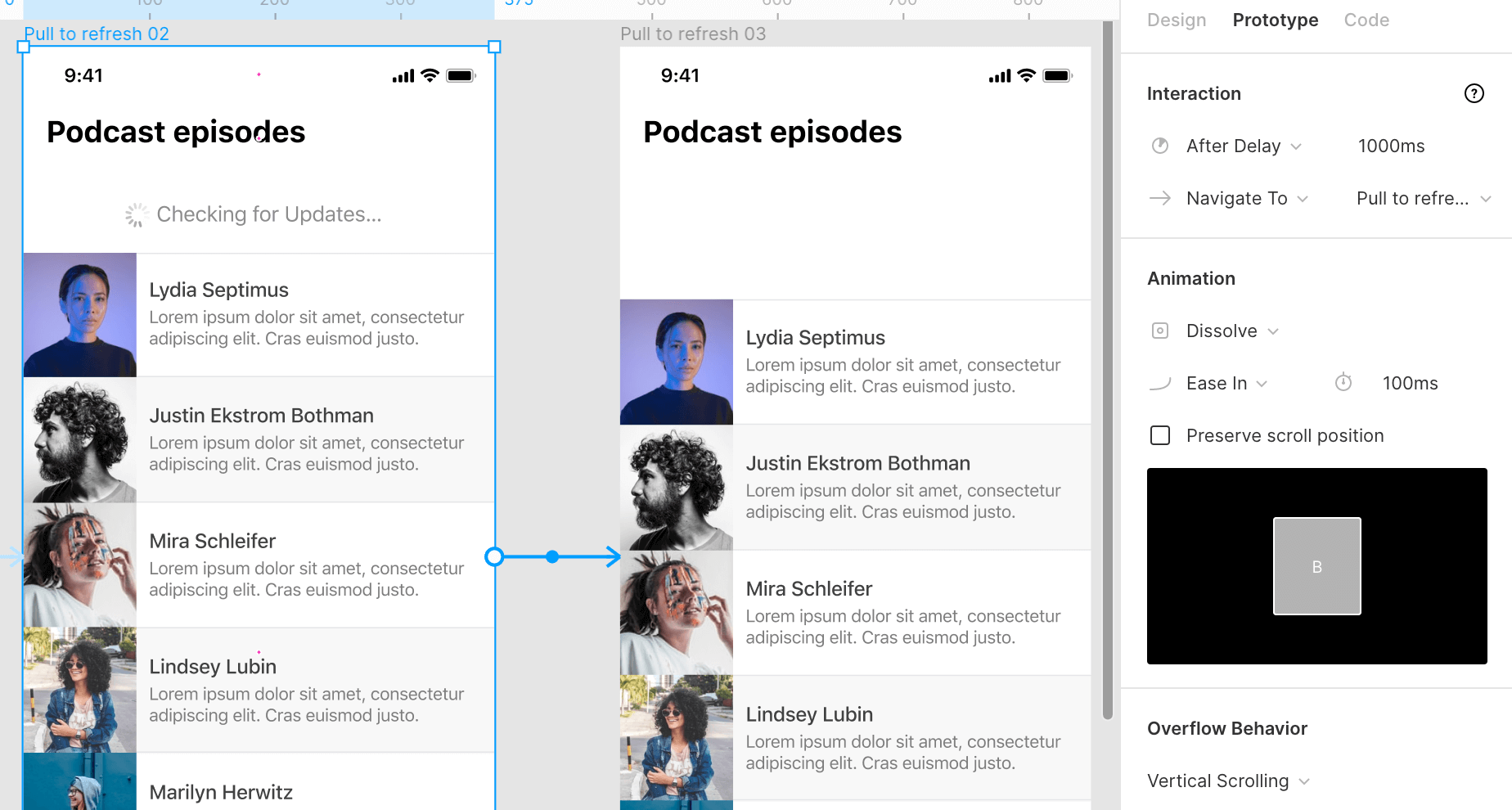This screenshot has height=810, width=1512.
Task: Click the animation preview box labeled B
Action: click(x=1316, y=566)
